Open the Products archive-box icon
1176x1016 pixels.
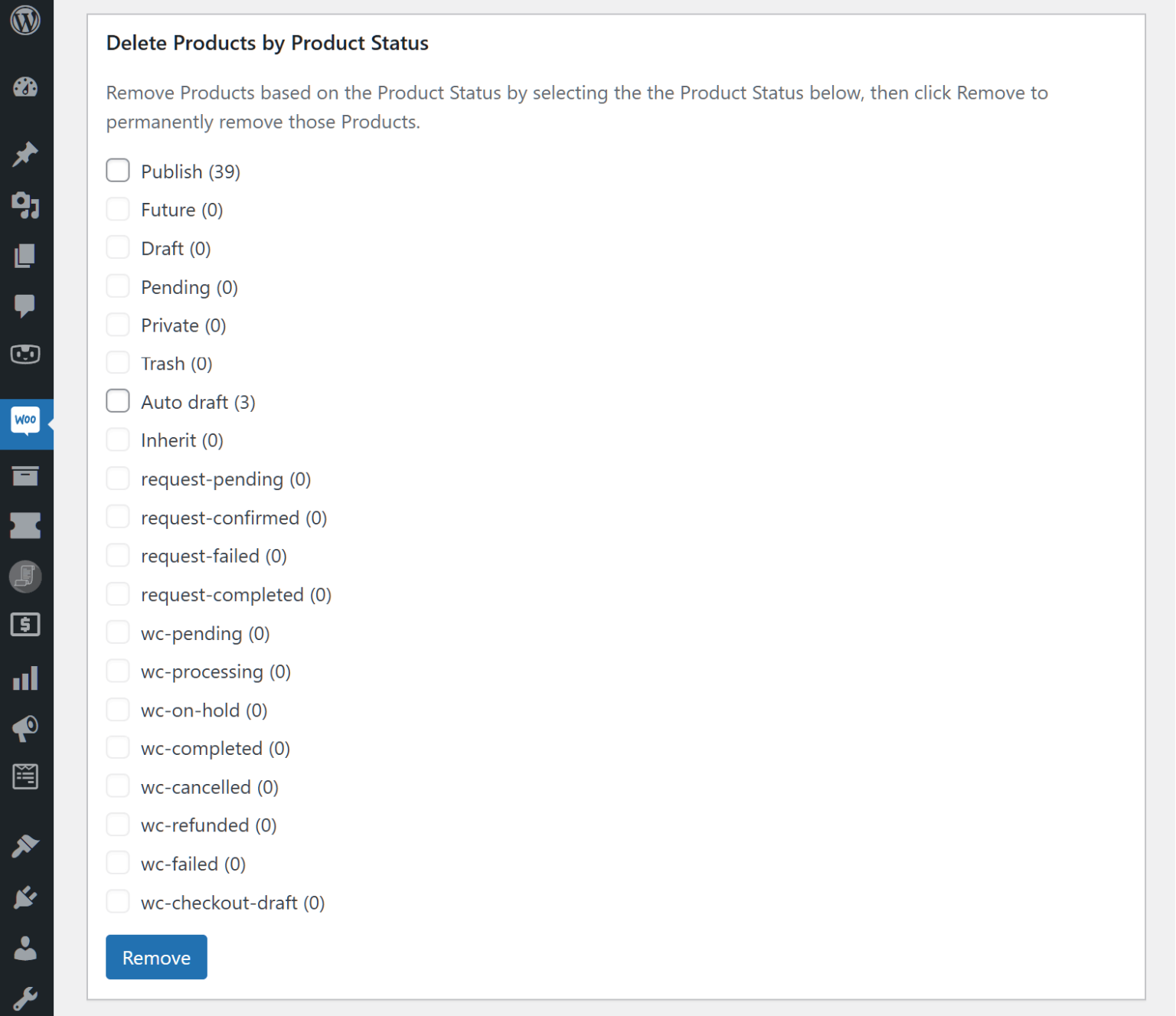point(25,475)
